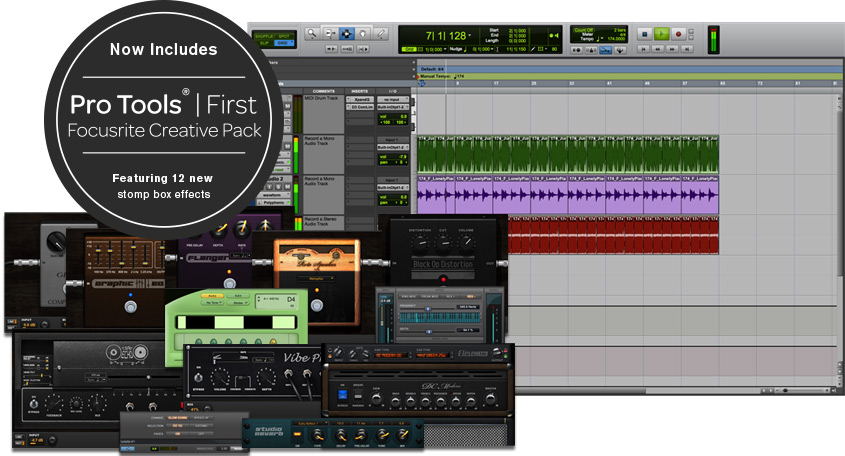The image size is (845, 456).
Task: Click the Manual Tempo 174 marker
Action: click(x=442, y=77)
